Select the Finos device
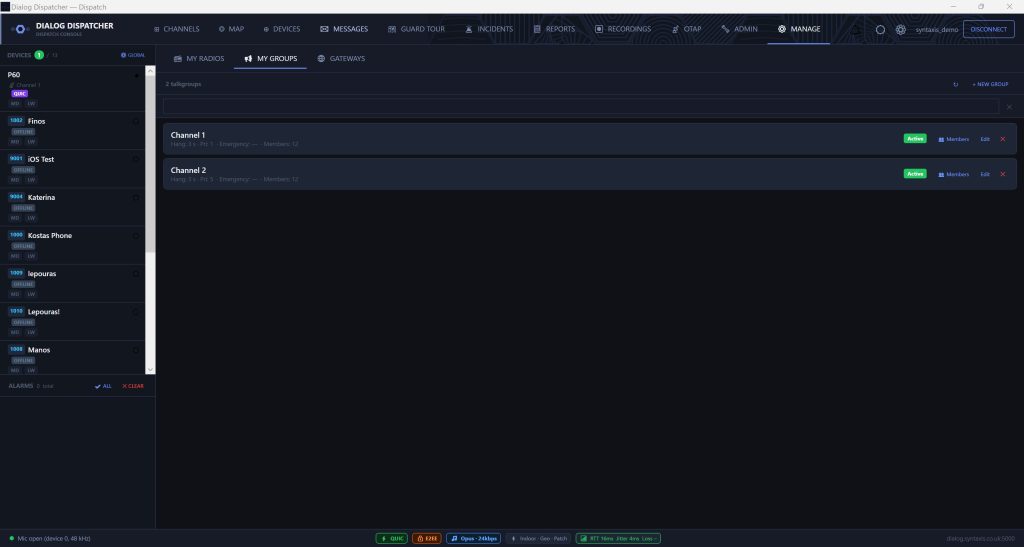The height and width of the screenshot is (547, 1024). click(x=72, y=131)
